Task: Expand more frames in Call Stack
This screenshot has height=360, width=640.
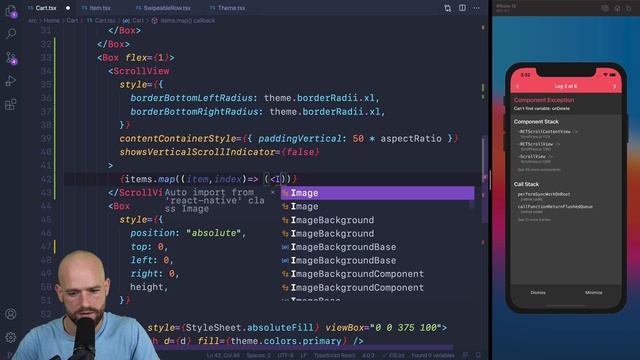Action: click(534, 220)
